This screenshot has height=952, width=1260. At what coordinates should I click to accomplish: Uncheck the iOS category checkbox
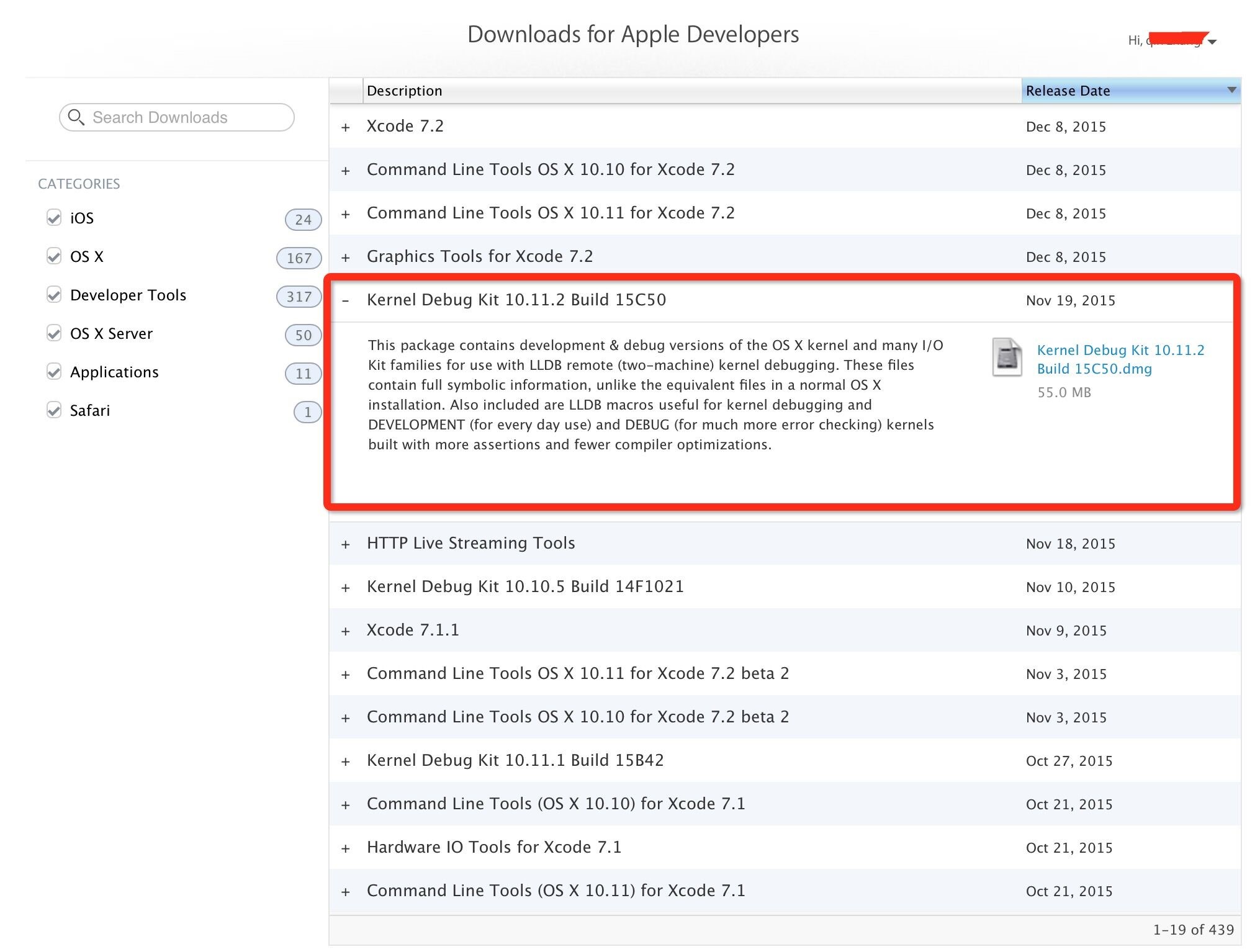click(54, 218)
